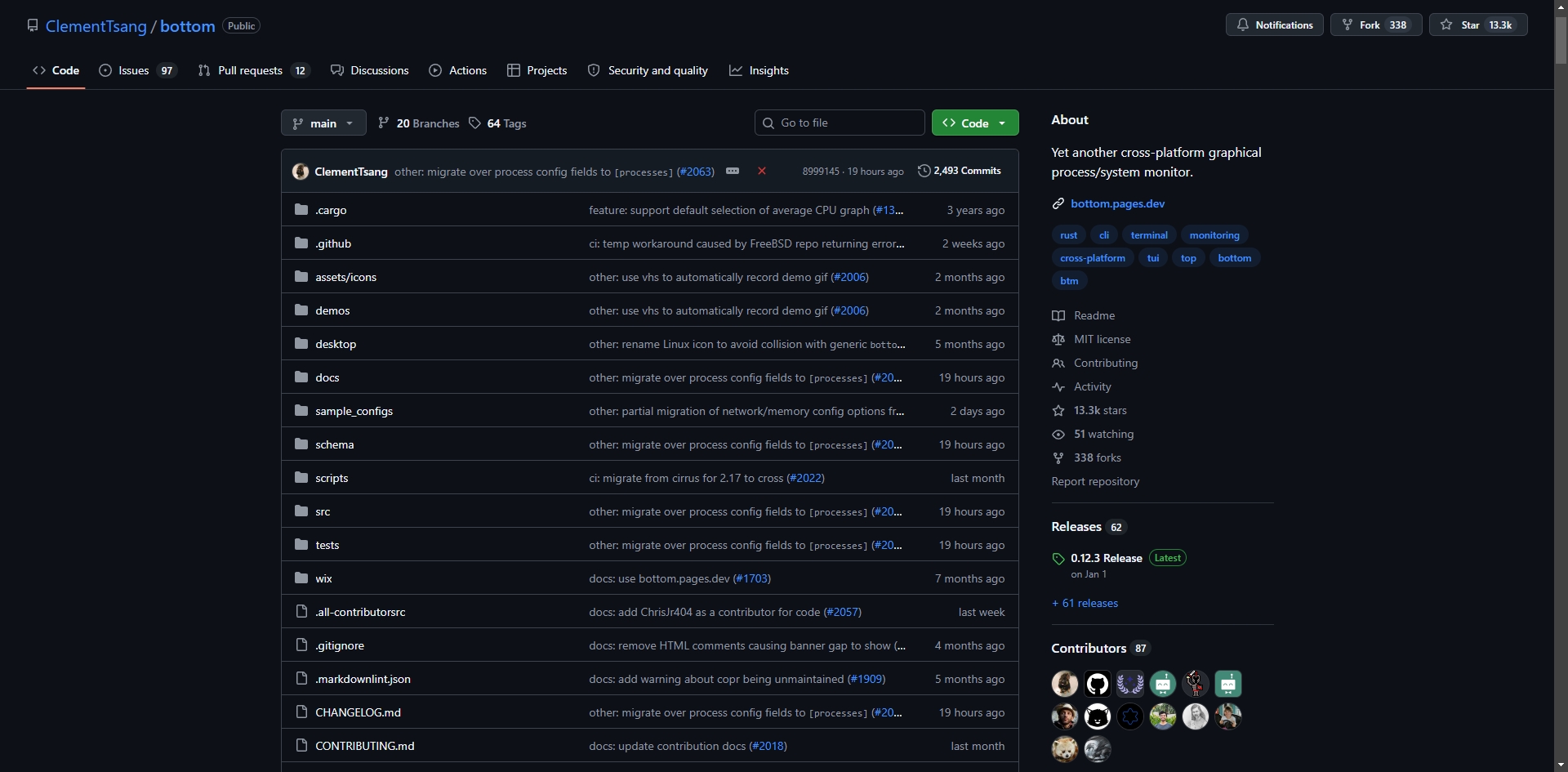Click the star icon next to 13.3k stars
Viewport: 1568px width, 772px height.
click(x=1058, y=411)
